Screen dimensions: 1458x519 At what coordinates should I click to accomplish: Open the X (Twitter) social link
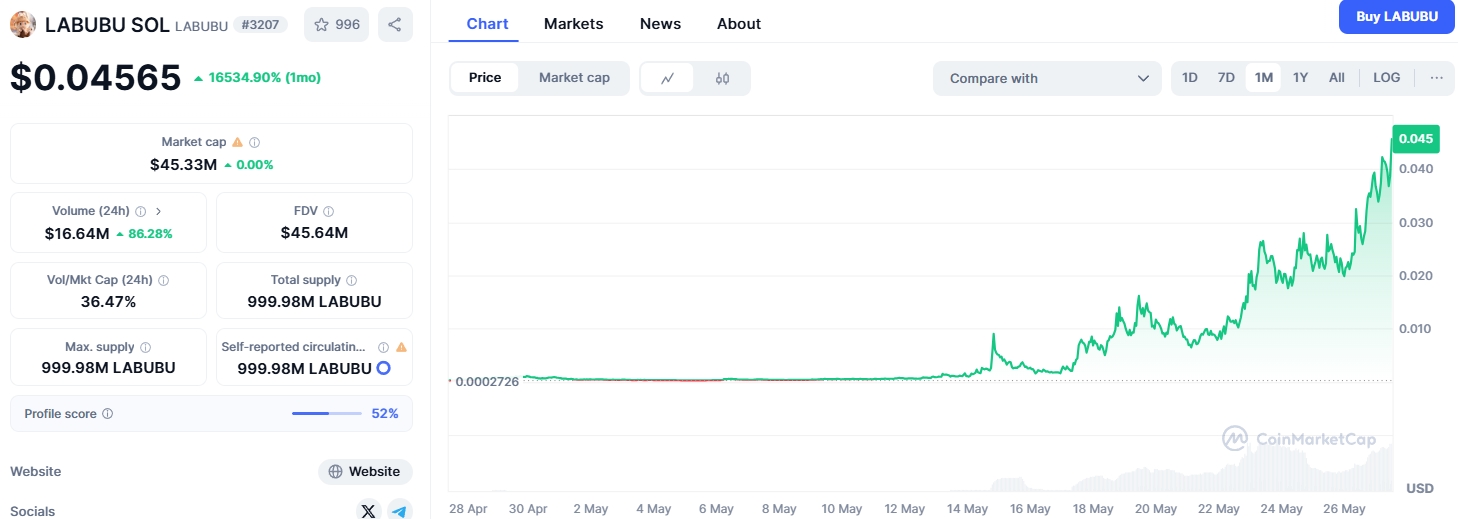point(368,511)
